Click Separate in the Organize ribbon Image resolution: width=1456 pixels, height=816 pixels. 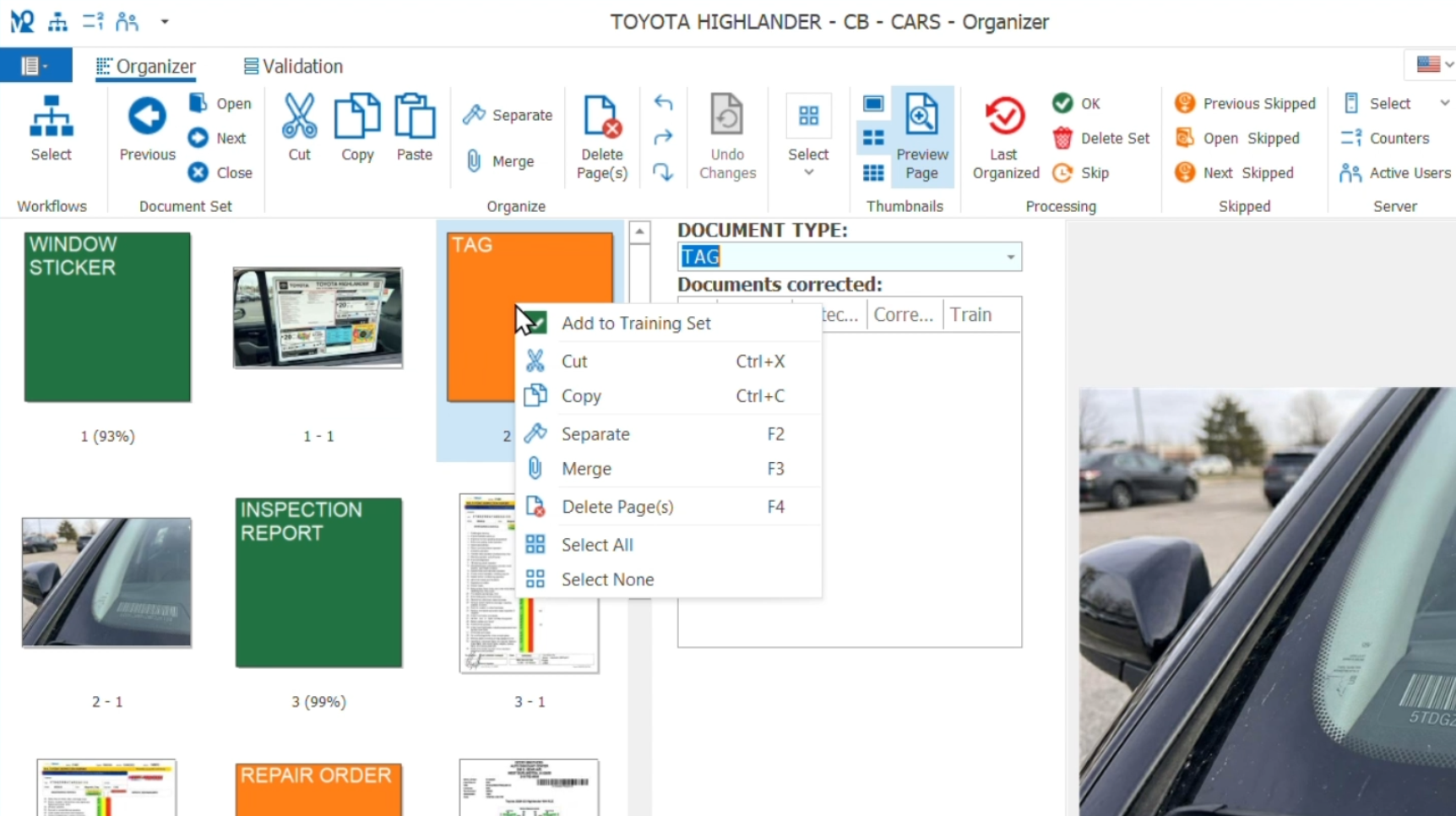pyautogui.click(x=508, y=115)
